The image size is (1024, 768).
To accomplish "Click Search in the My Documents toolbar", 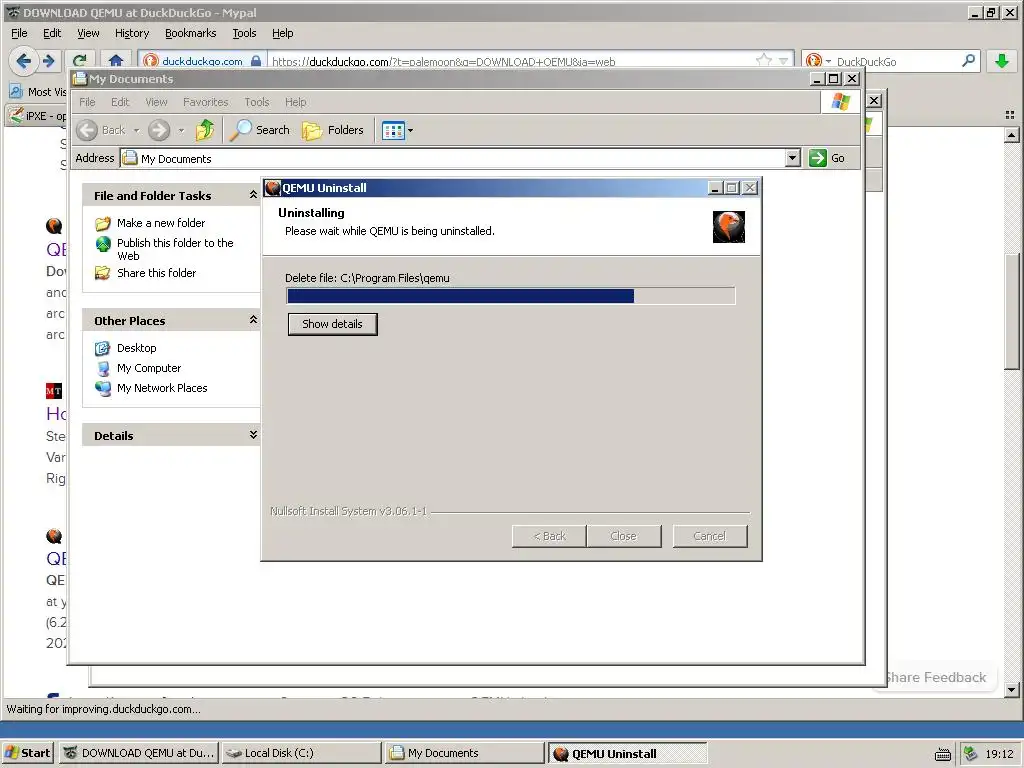I will click(261, 130).
